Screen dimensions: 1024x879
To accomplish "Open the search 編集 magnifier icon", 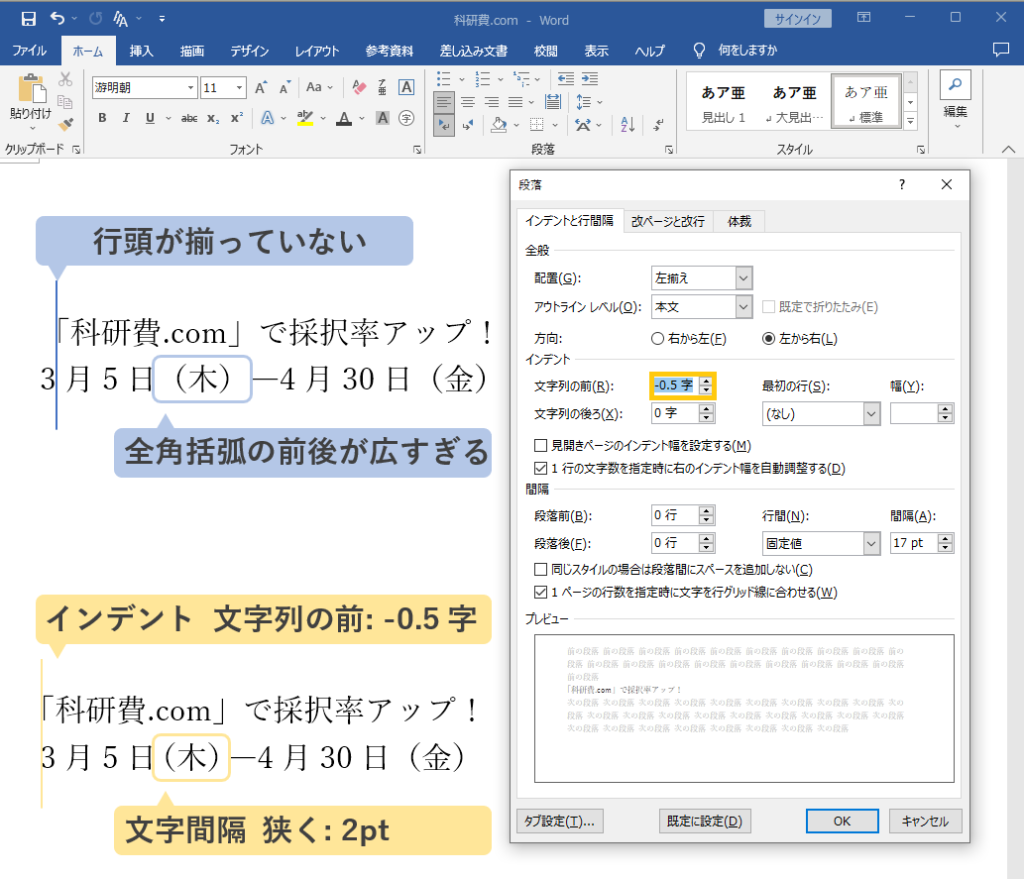I will pyautogui.click(x=955, y=85).
